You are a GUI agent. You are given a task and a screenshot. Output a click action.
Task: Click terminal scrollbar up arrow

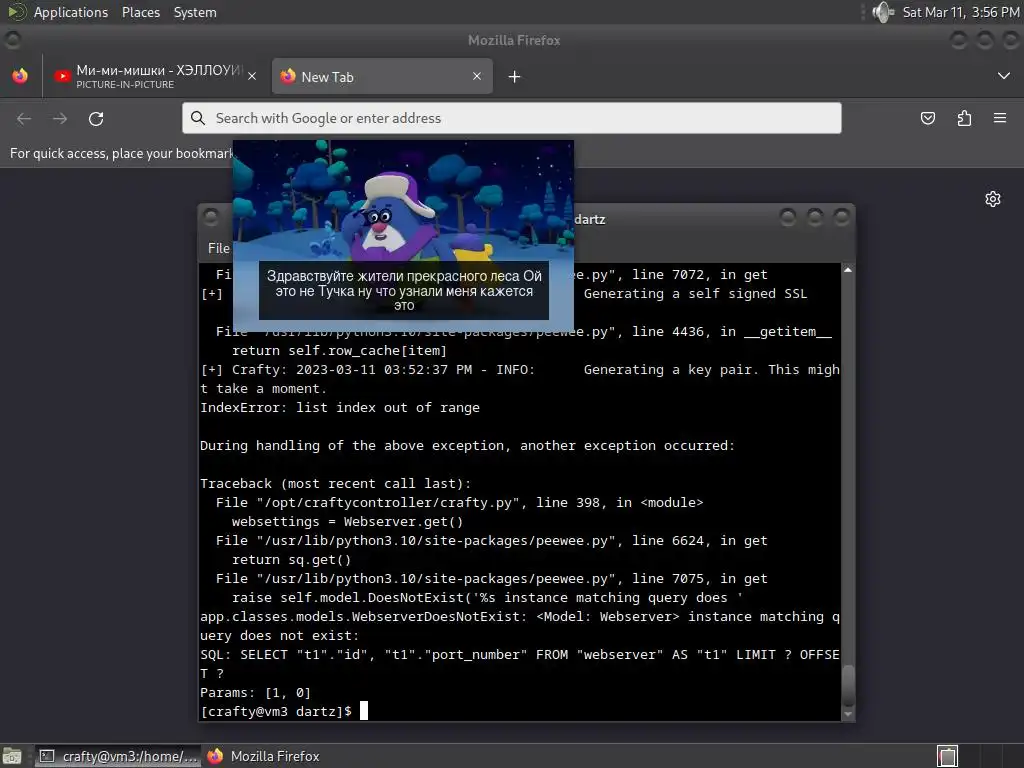[848, 270]
